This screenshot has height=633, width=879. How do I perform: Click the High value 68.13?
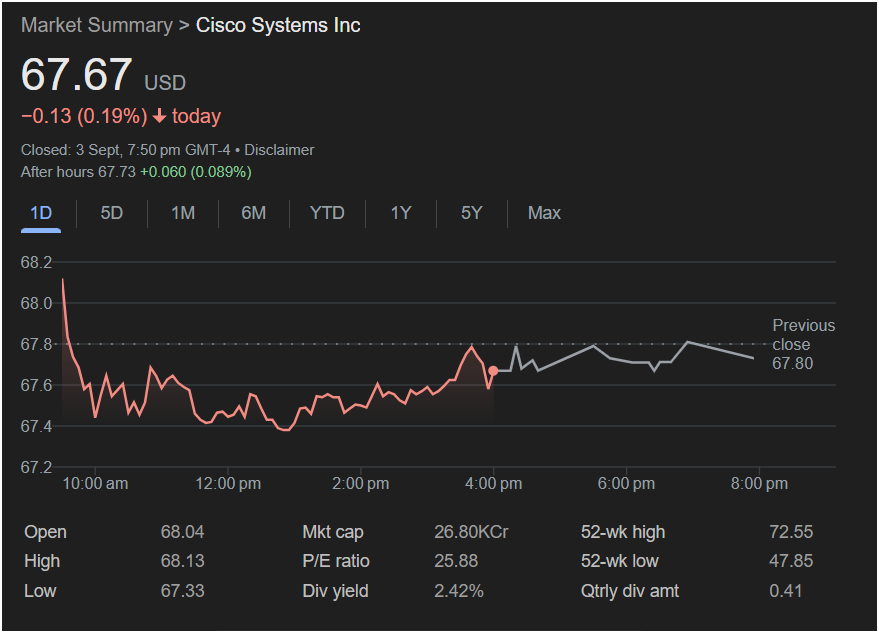(x=183, y=561)
